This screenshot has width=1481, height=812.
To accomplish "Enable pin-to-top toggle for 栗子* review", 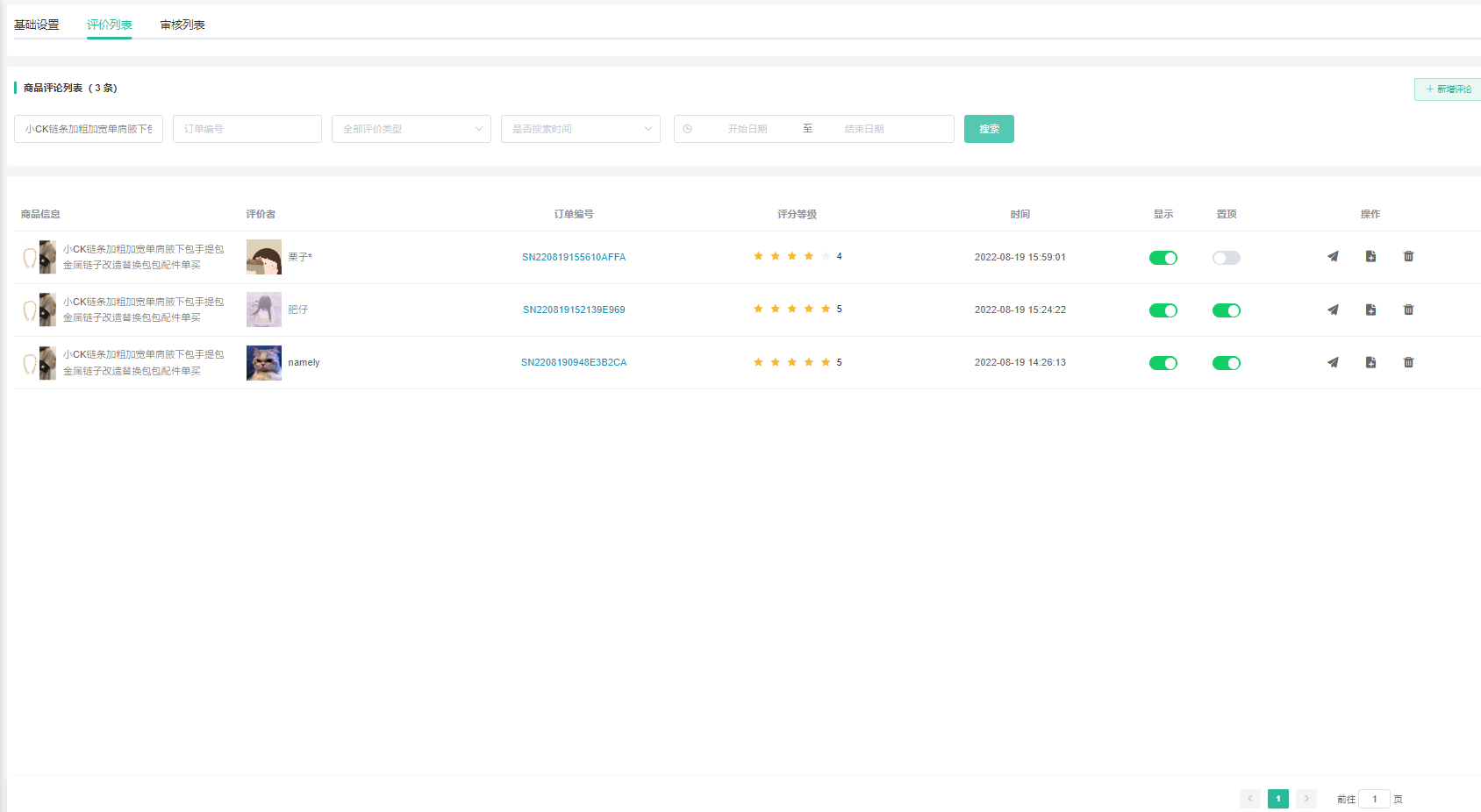I will click(x=1226, y=258).
